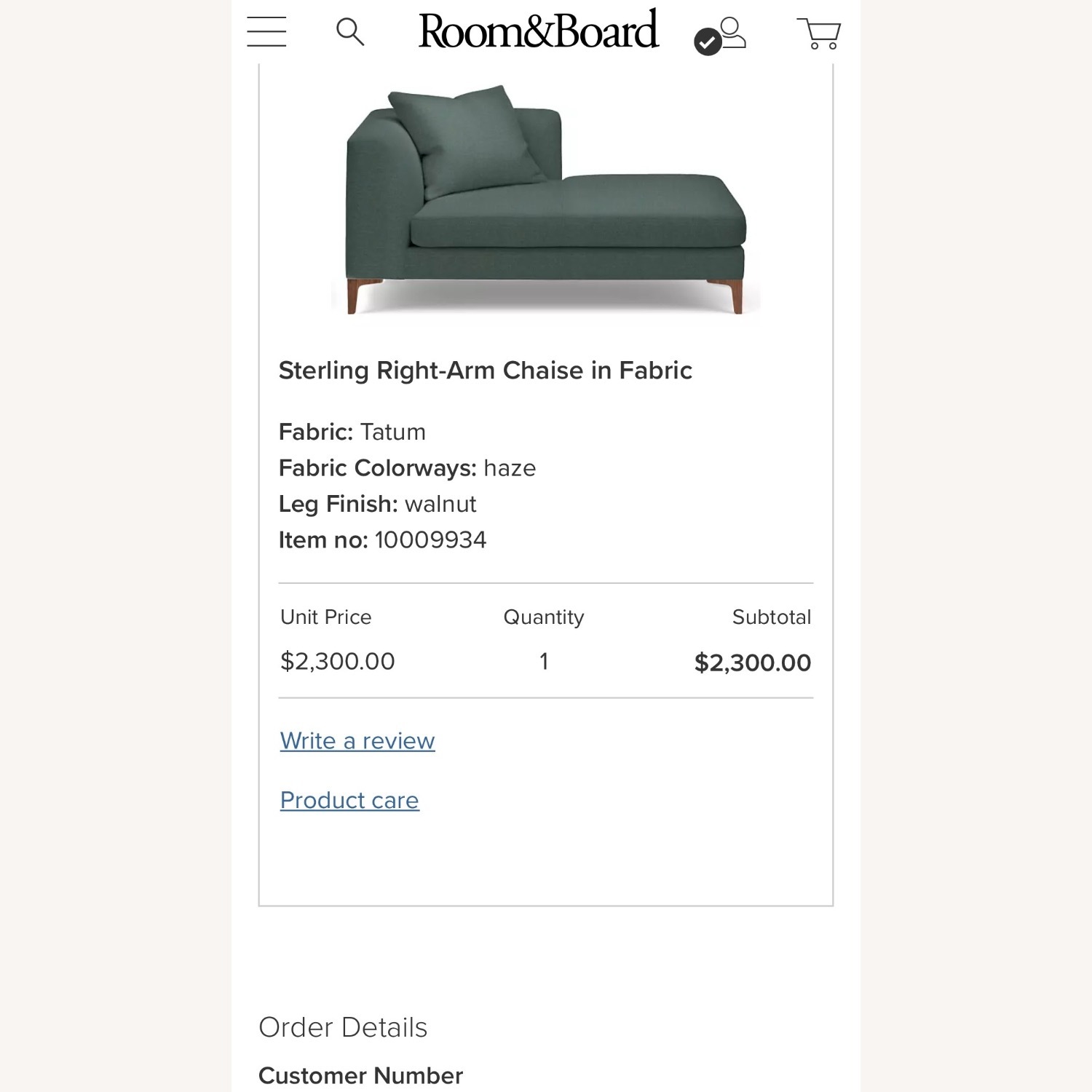Select the item number 10009934
Viewport: 1092px width, 1092px height.
(x=431, y=539)
